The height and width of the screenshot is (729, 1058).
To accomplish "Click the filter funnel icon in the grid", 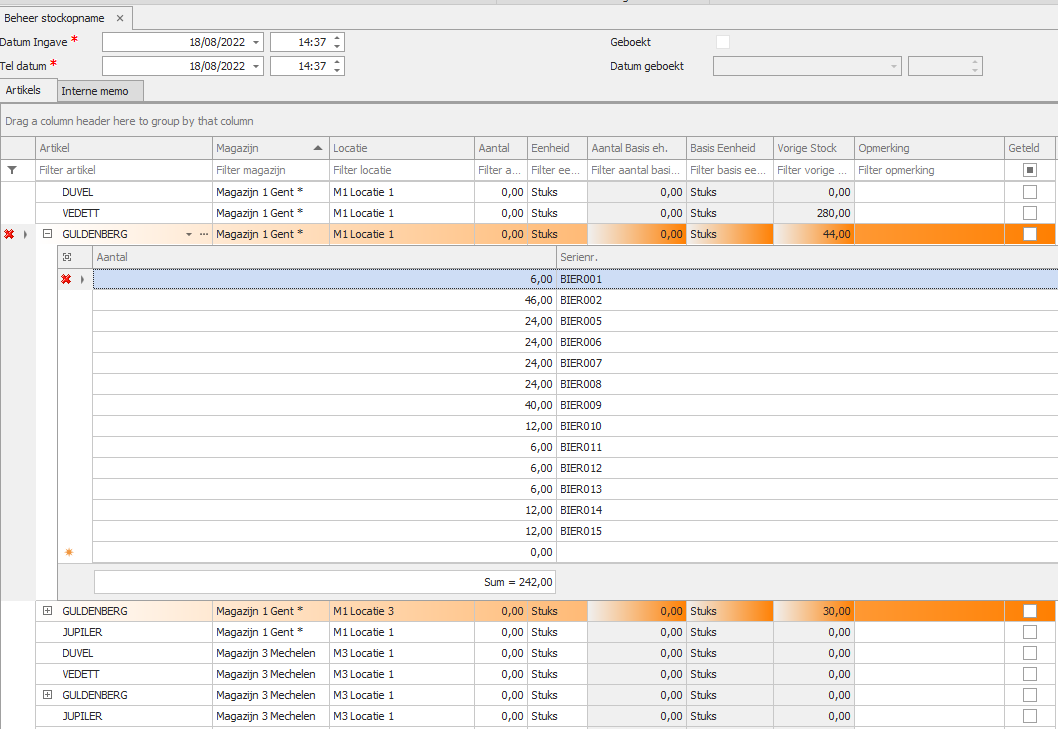I will [x=12, y=170].
